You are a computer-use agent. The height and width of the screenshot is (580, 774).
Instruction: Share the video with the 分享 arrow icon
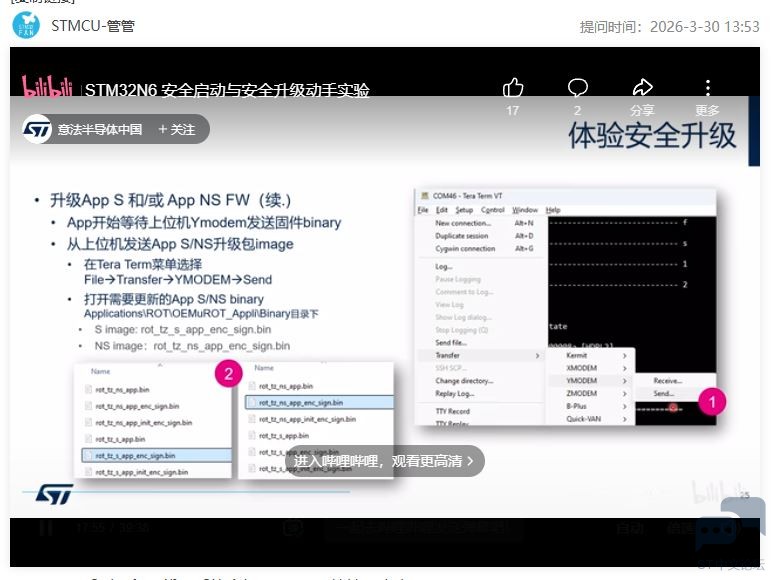(x=643, y=88)
